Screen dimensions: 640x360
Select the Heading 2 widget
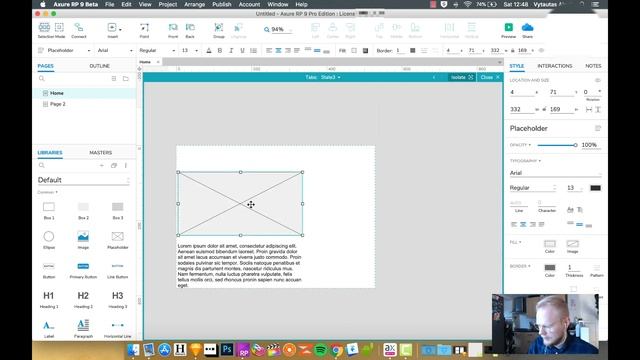click(83, 299)
